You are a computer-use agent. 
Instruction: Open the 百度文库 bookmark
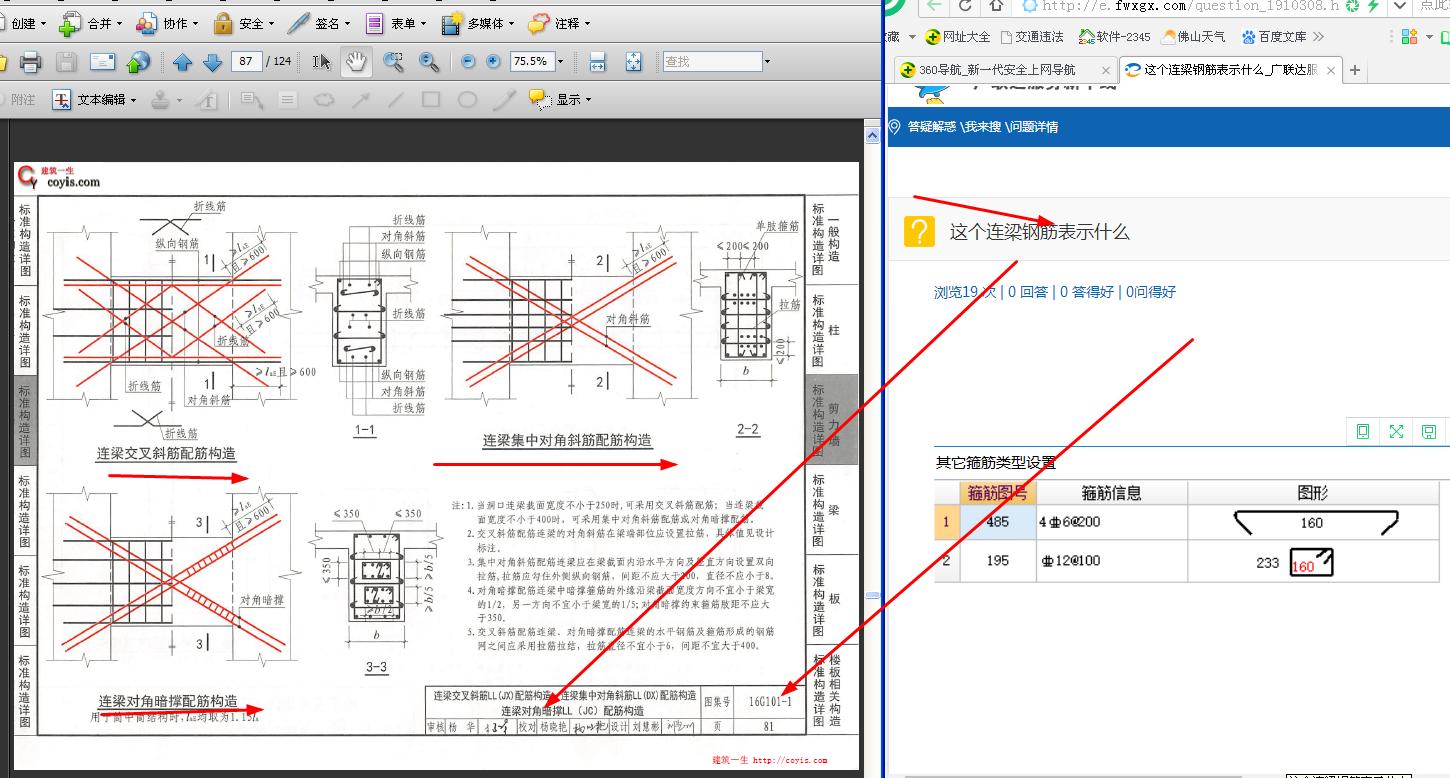click(1274, 37)
